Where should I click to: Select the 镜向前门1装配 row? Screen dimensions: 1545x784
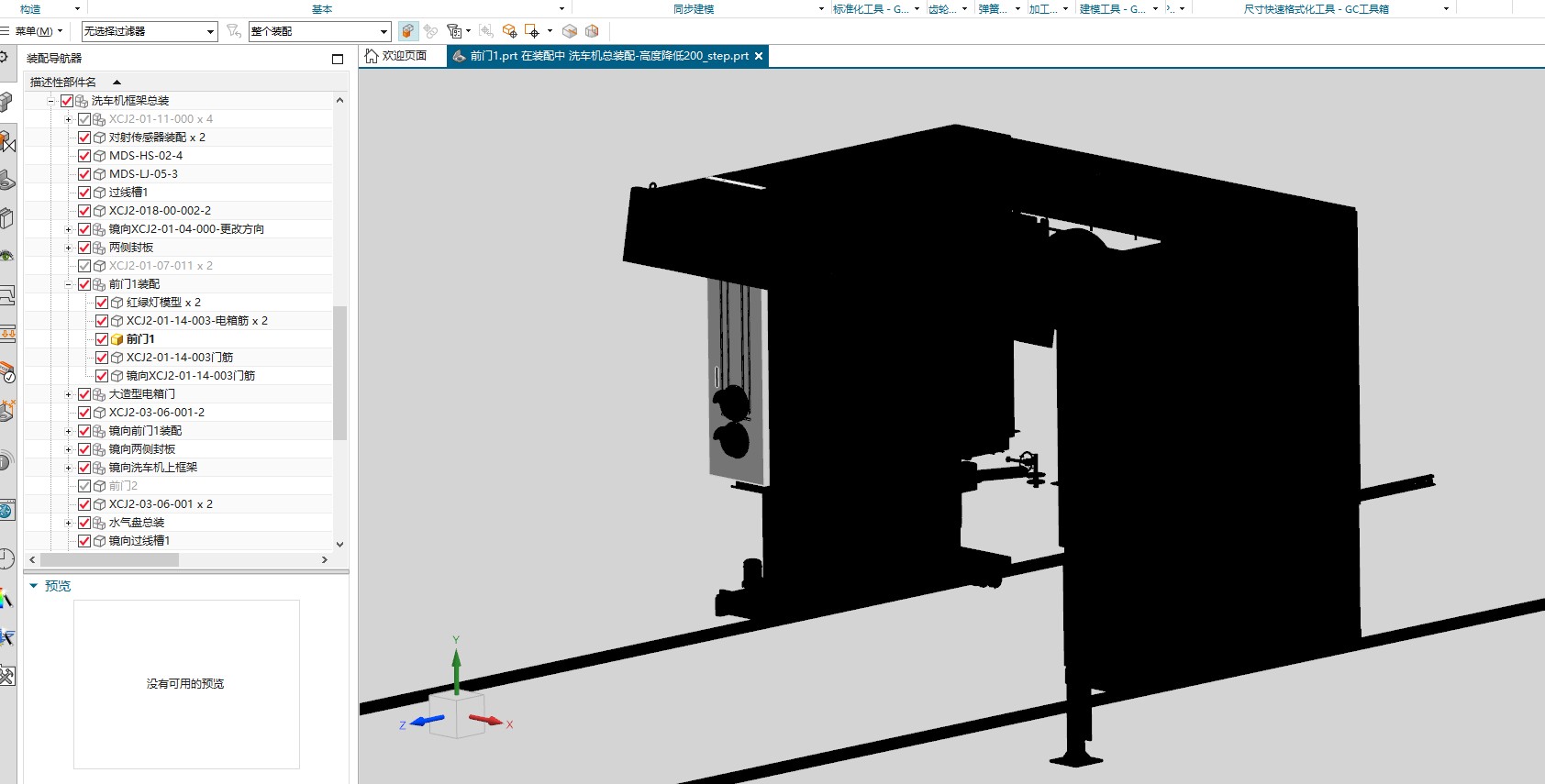(x=145, y=431)
